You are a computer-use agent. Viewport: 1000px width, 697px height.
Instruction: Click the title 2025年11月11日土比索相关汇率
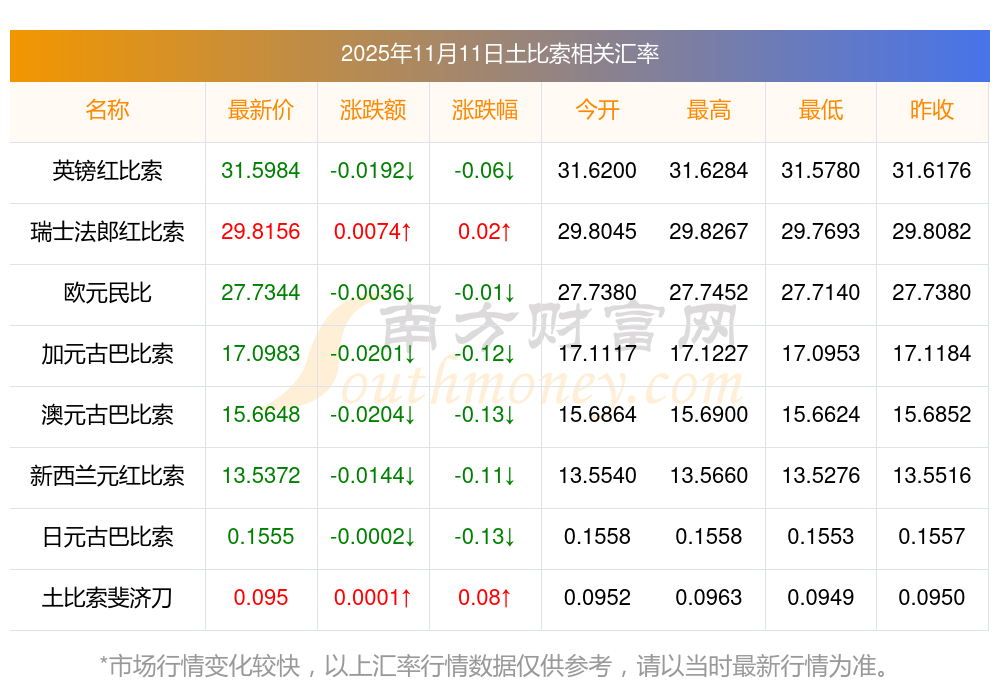(x=499, y=54)
